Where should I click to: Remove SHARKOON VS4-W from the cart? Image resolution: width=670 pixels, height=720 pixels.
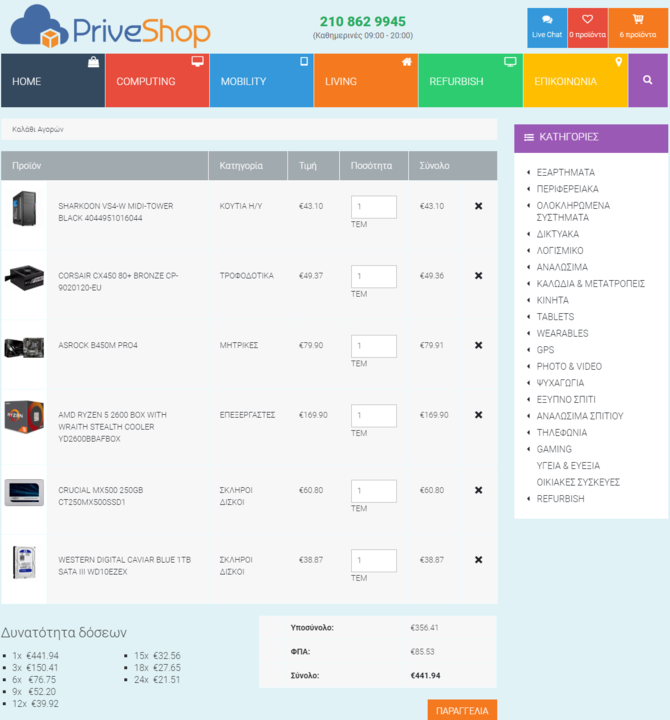479,206
